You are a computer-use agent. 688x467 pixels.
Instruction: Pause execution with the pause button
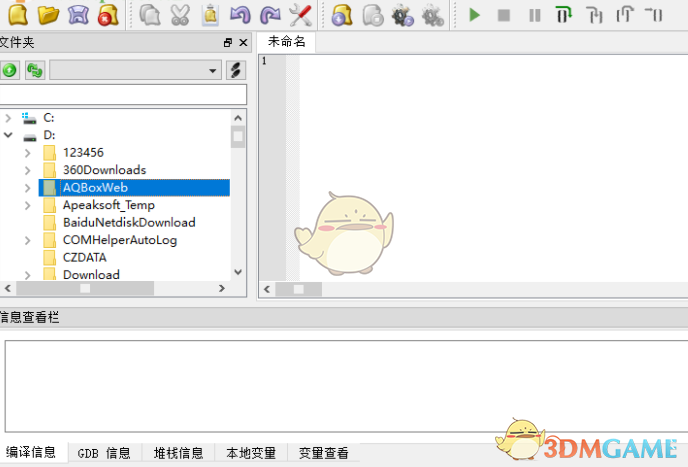click(x=534, y=16)
